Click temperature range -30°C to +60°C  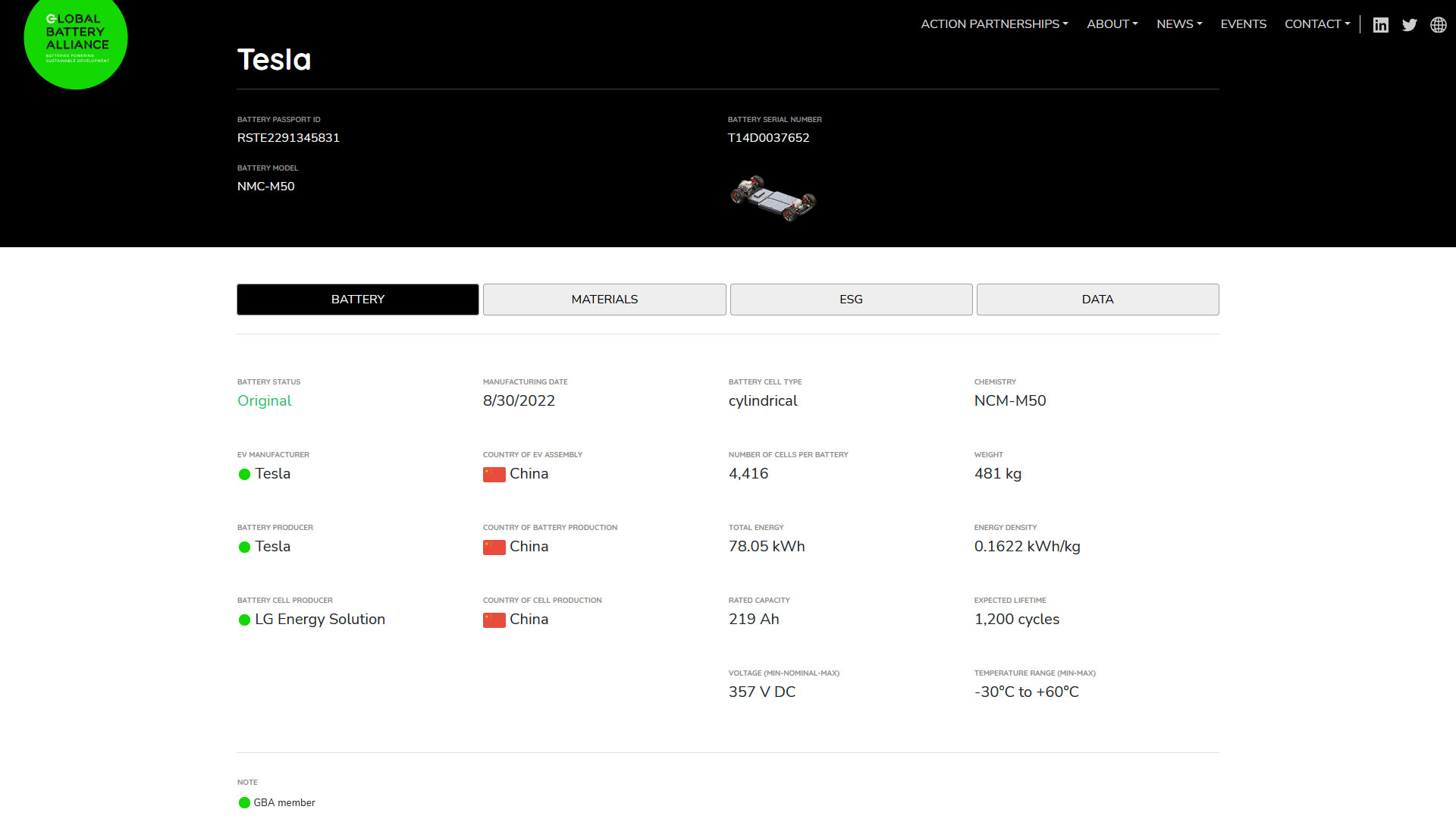pos(1027,692)
